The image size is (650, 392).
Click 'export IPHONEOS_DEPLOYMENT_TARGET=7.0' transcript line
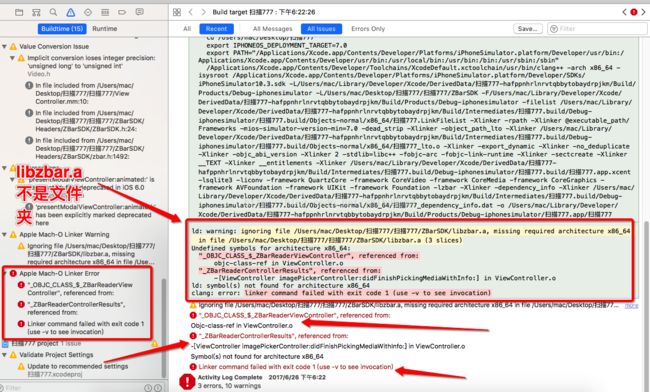(276, 45)
